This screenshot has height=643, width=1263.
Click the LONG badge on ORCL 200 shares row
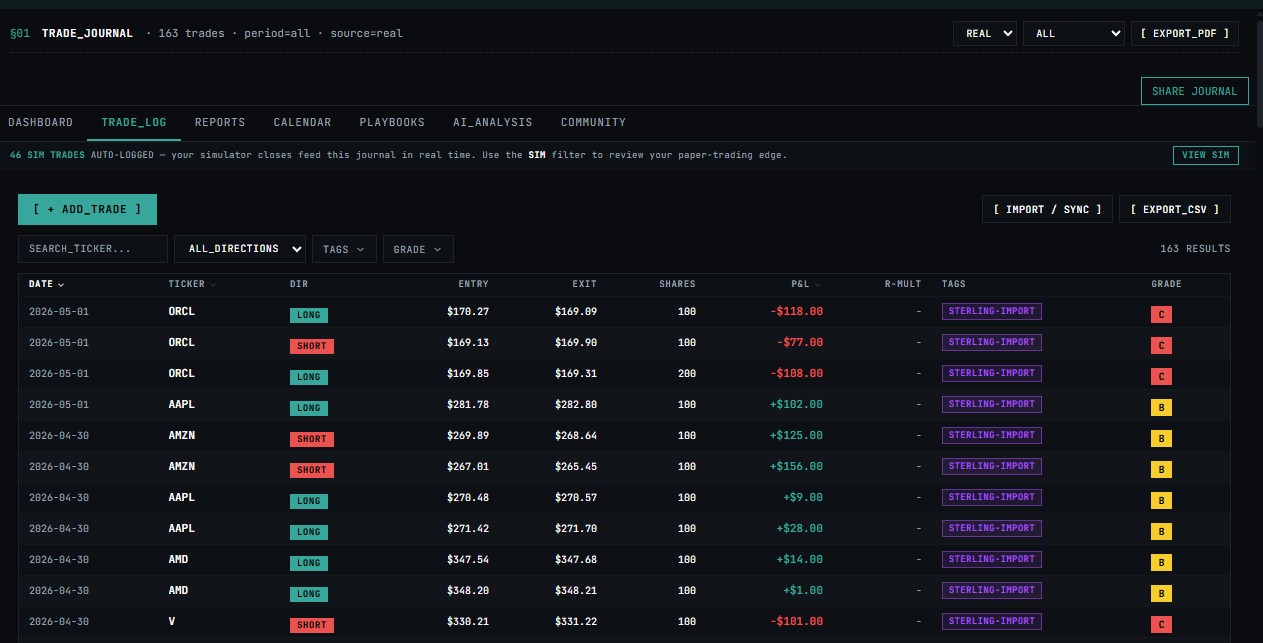tap(309, 377)
